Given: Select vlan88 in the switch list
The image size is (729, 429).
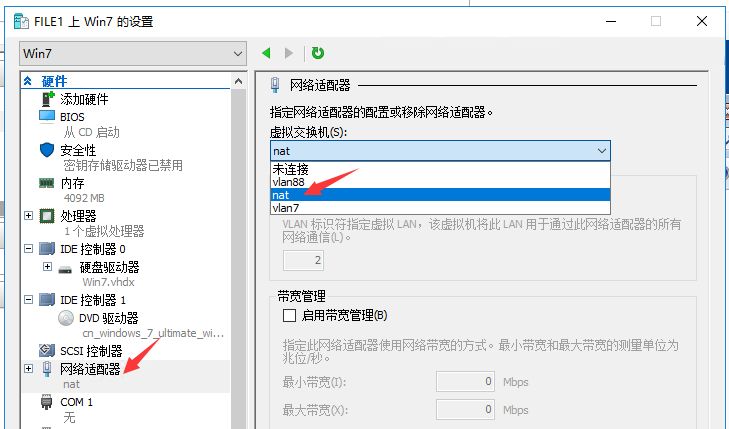Looking at the screenshot, I should pos(440,182).
